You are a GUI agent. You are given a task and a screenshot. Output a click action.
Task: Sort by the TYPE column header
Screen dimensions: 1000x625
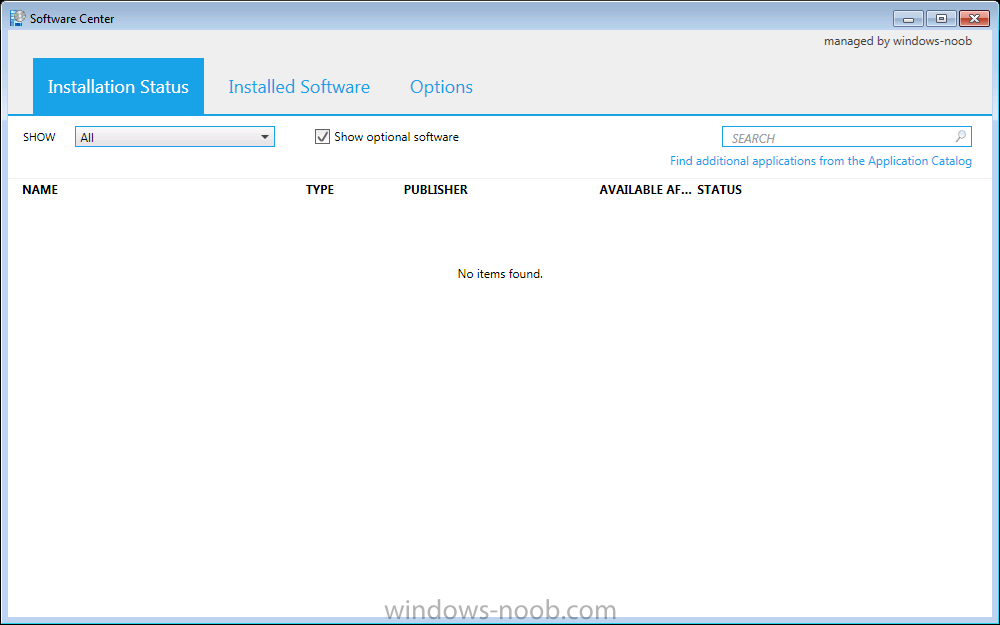pos(320,189)
